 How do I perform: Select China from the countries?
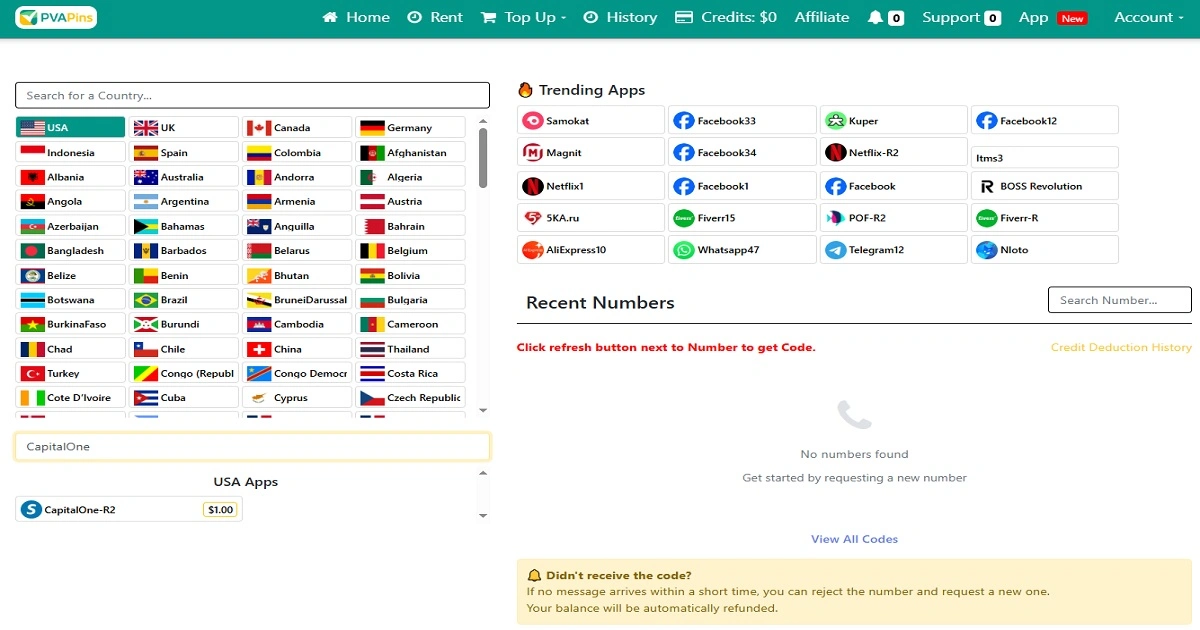(x=297, y=348)
